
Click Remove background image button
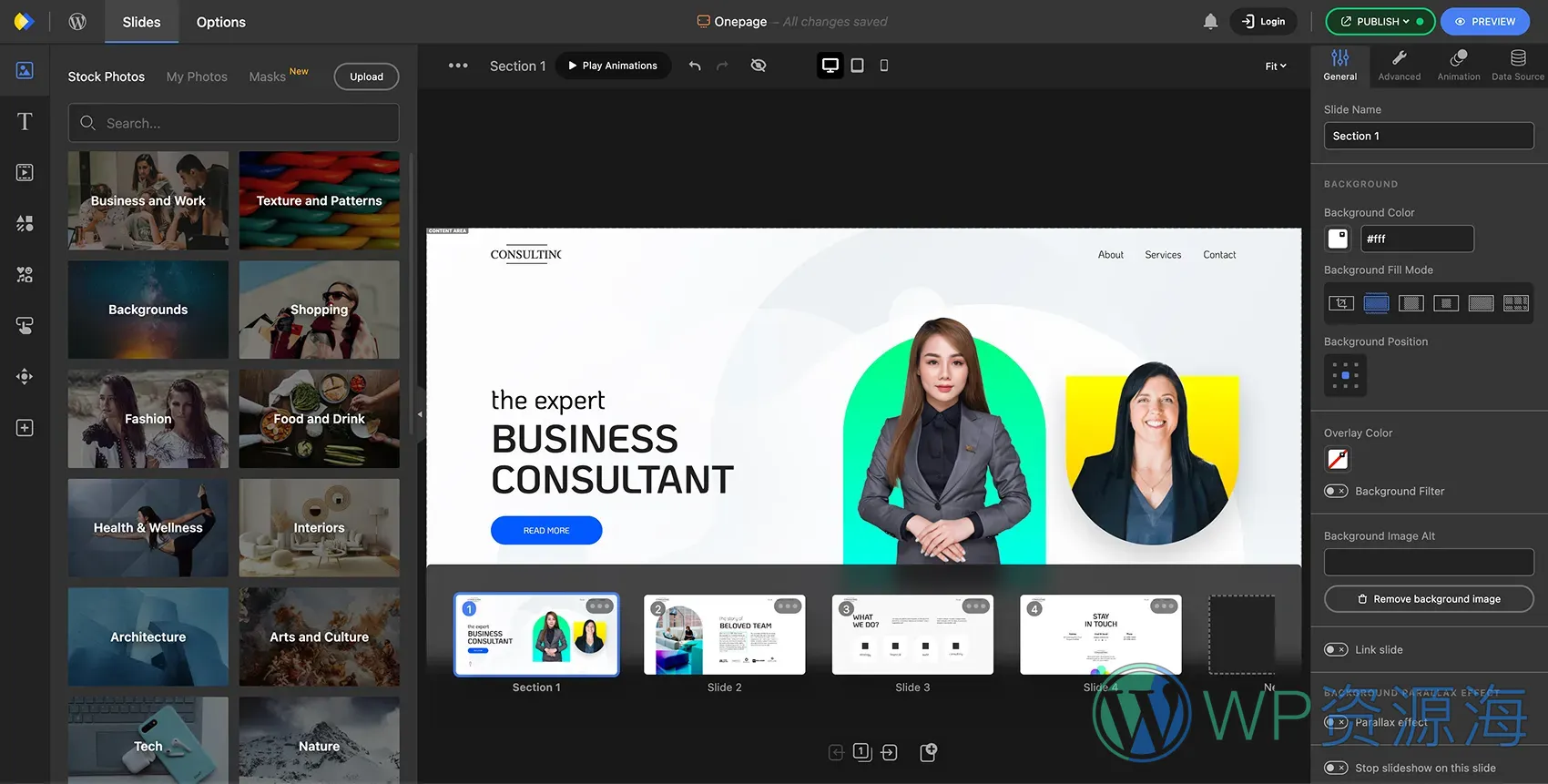(x=1429, y=599)
